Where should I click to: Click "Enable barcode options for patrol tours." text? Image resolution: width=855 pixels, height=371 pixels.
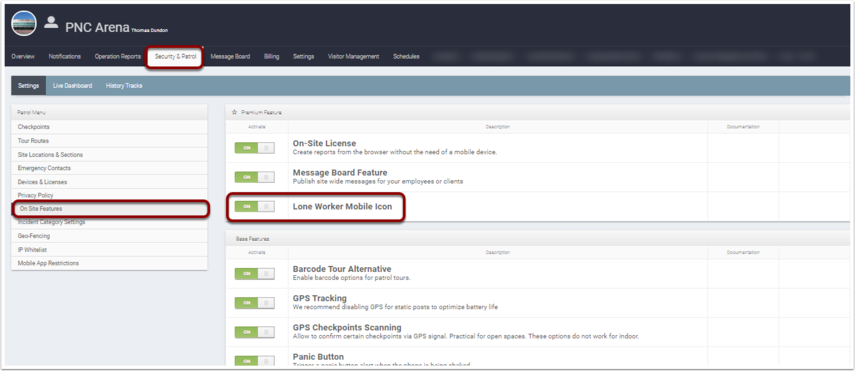352,278
